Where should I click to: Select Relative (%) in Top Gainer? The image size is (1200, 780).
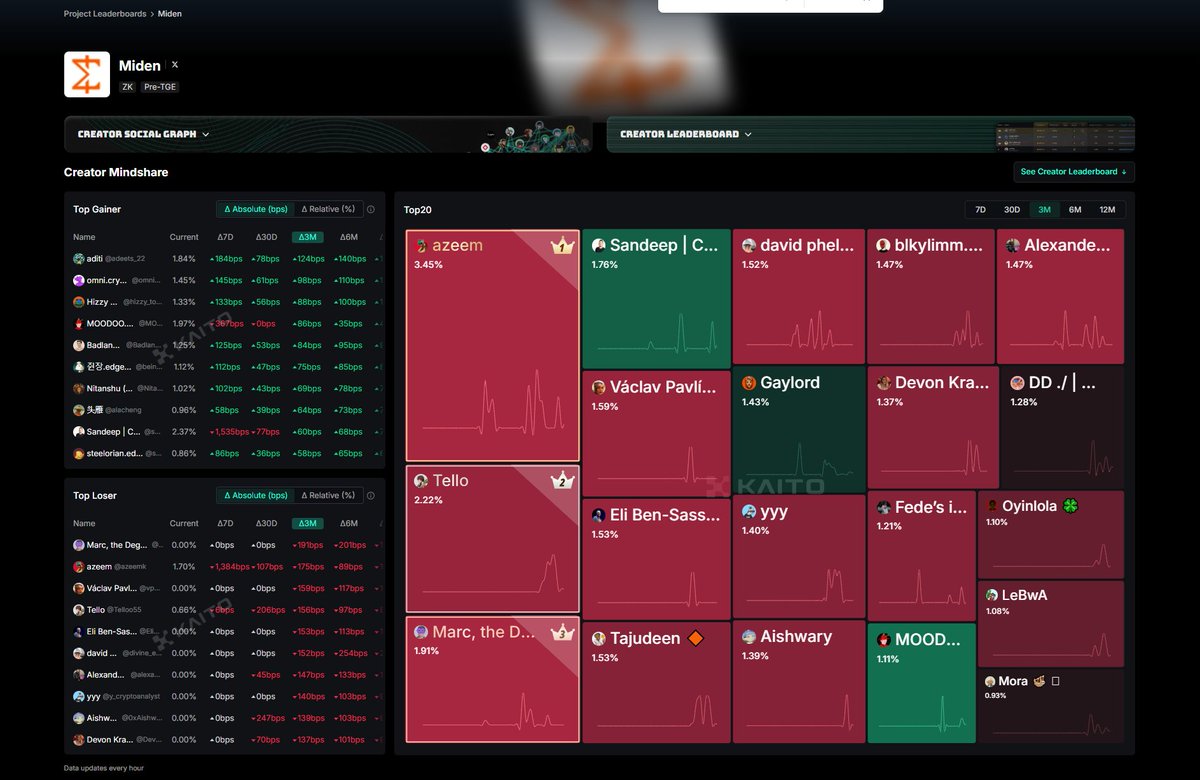tap(328, 209)
